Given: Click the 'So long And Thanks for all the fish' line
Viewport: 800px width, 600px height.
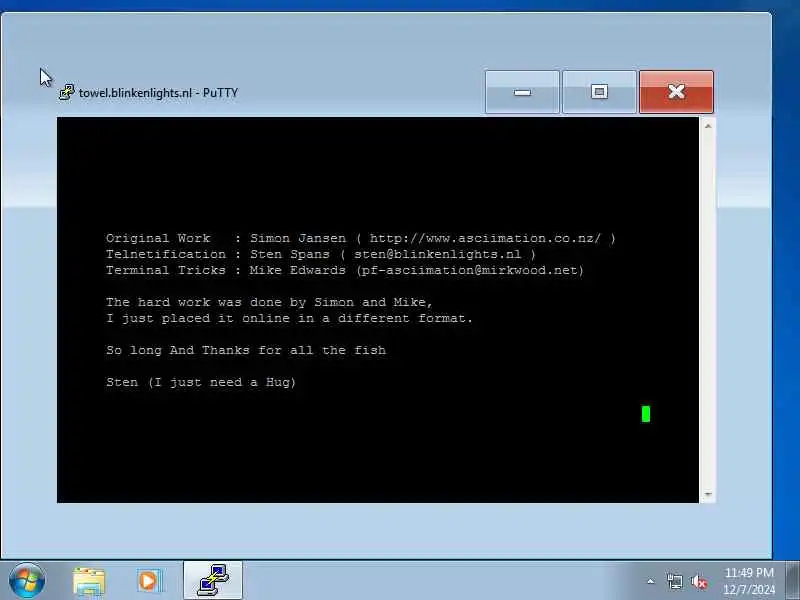Looking at the screenshot, I should (246, 350).
